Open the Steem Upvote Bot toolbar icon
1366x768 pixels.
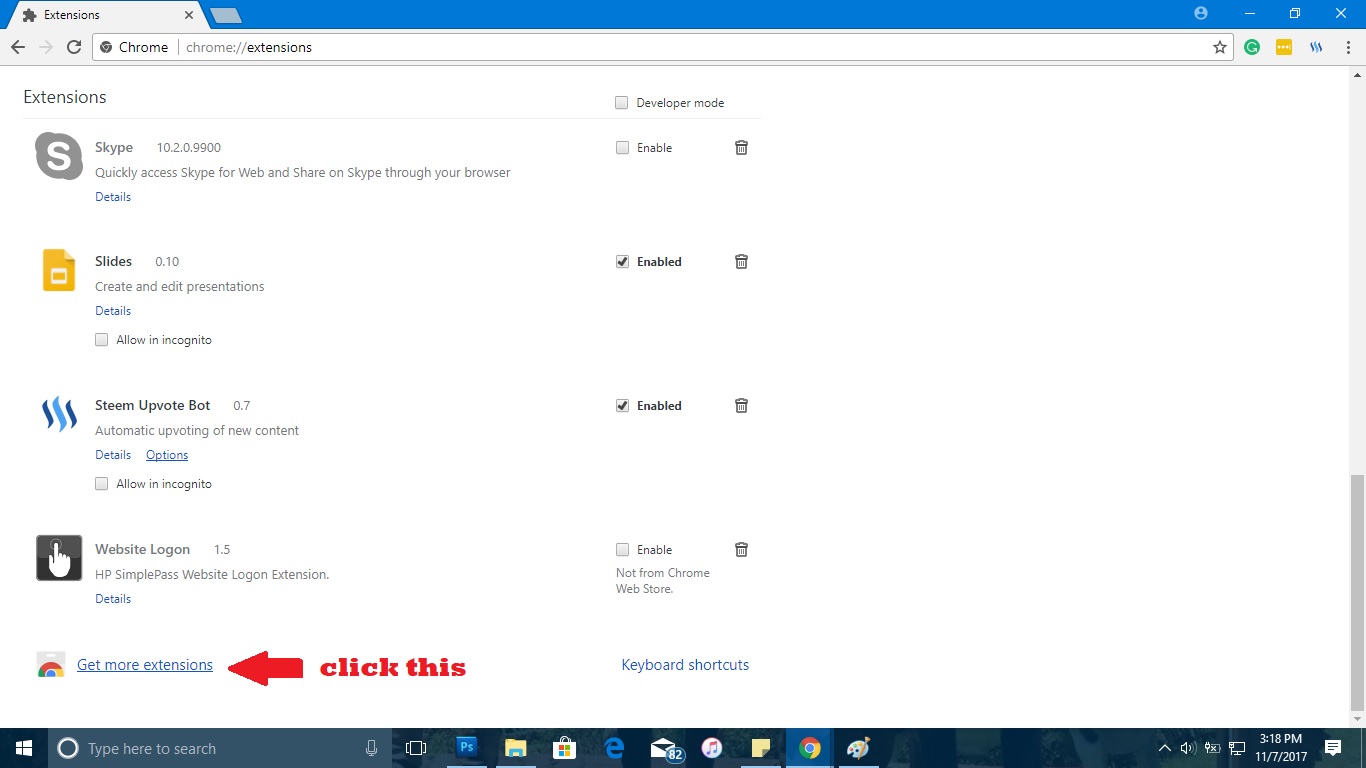point(1316,47)
